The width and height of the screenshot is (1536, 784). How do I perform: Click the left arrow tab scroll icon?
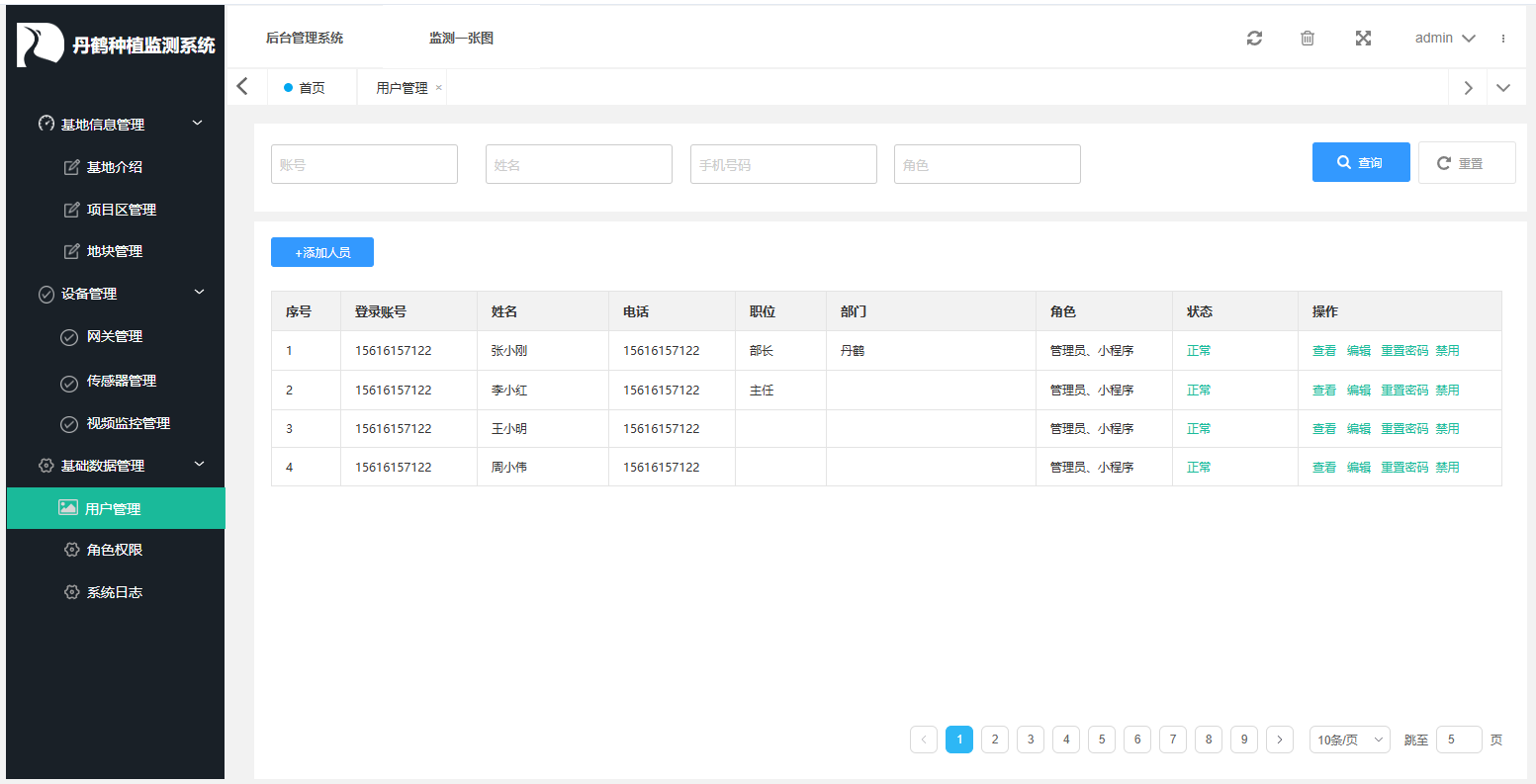point(243,87)
